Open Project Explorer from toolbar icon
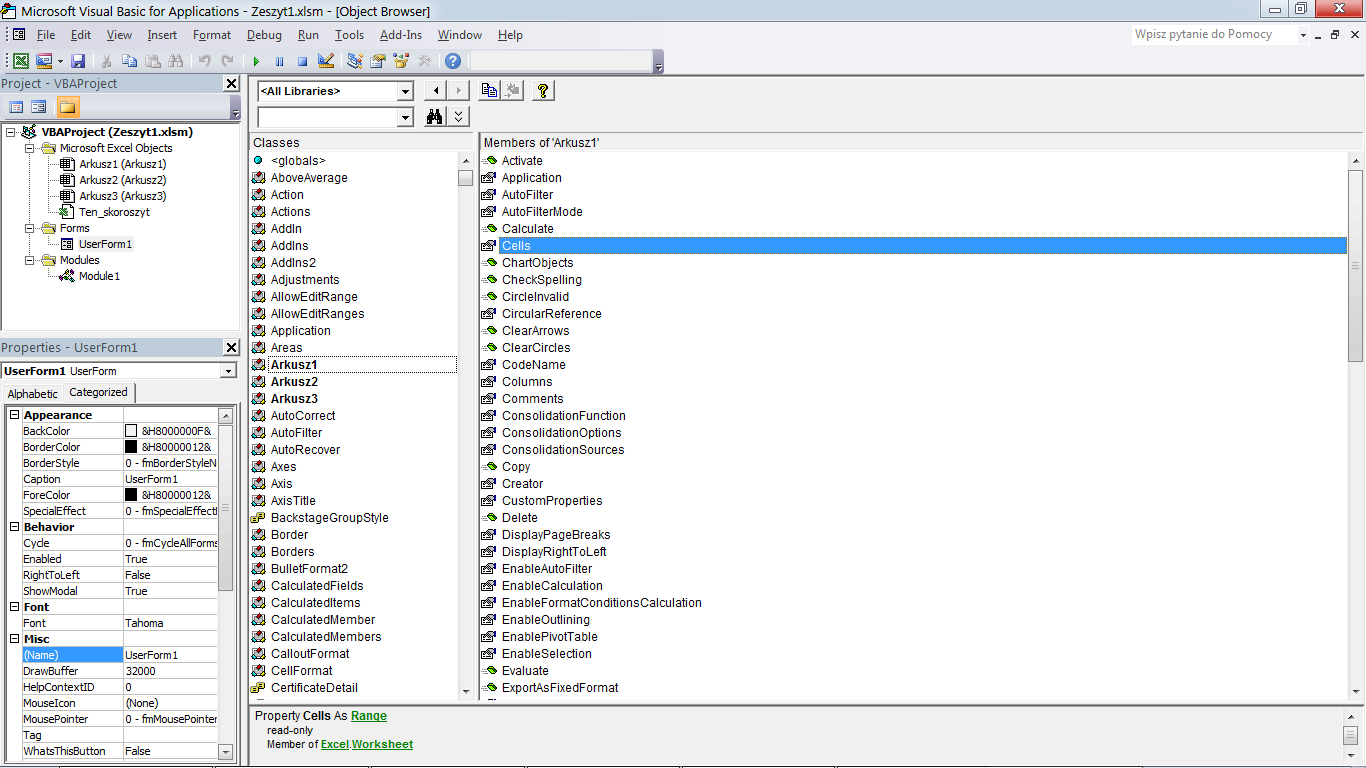Screen dimensions: 1366x768 355,61
